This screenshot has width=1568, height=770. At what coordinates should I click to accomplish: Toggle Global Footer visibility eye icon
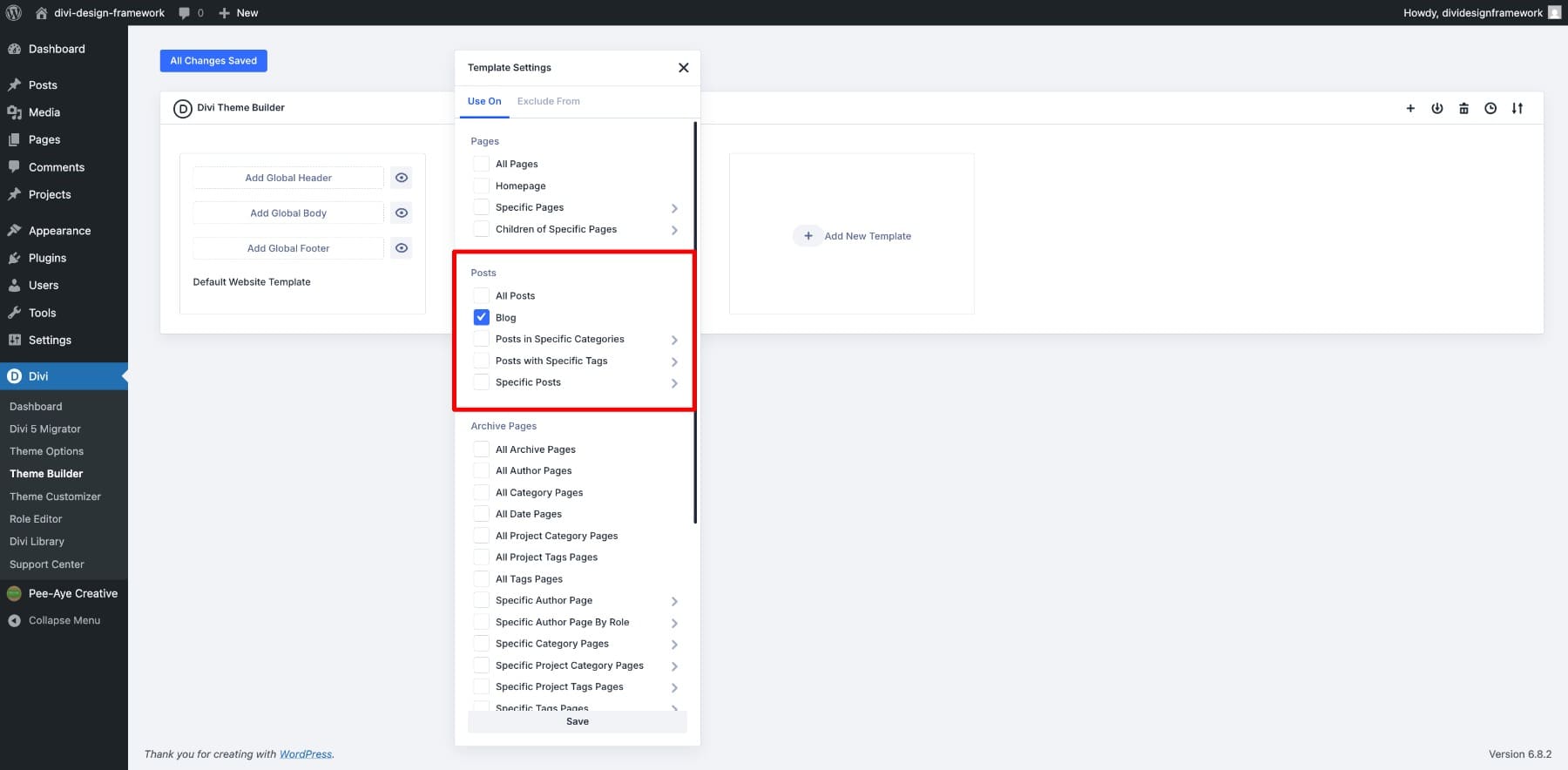click(401, 248)
